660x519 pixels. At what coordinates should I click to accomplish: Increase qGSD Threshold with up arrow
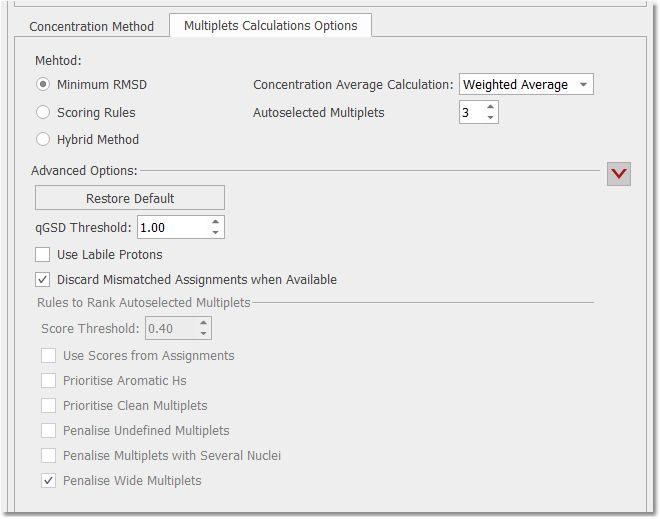(x=216, y=222)
